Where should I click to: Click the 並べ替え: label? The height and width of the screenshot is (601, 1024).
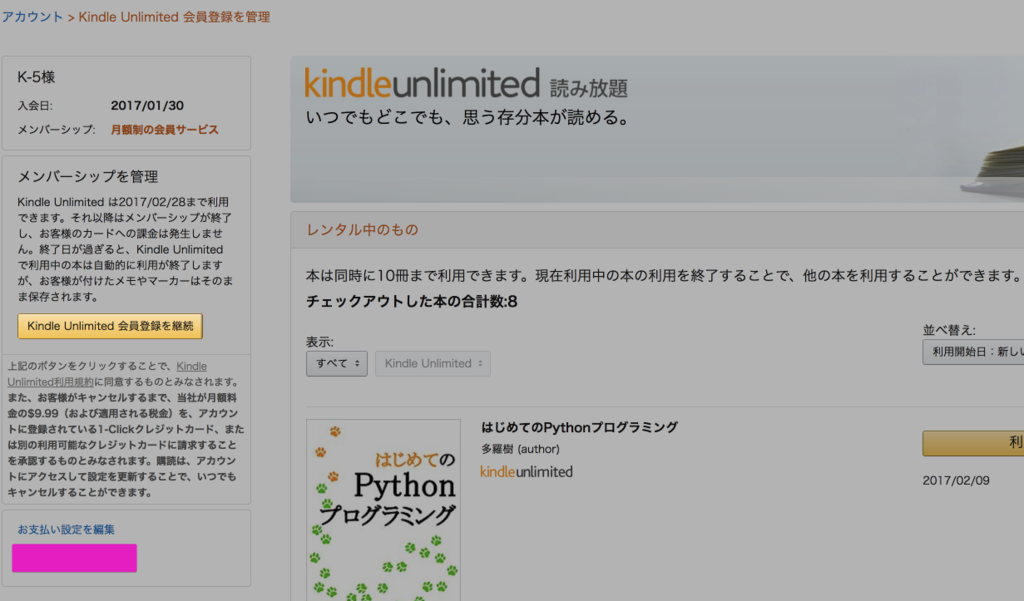[949, 331]
